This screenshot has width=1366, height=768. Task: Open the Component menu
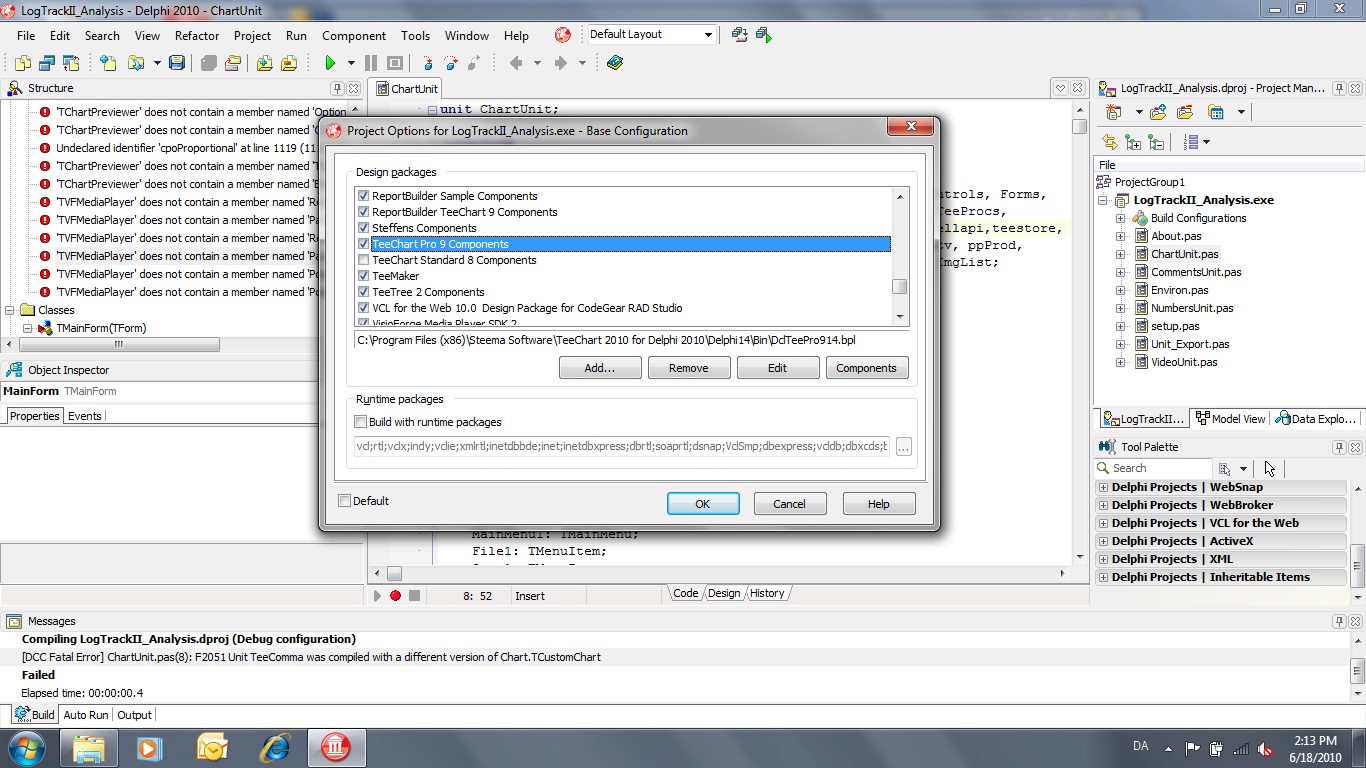pos(354,35)
